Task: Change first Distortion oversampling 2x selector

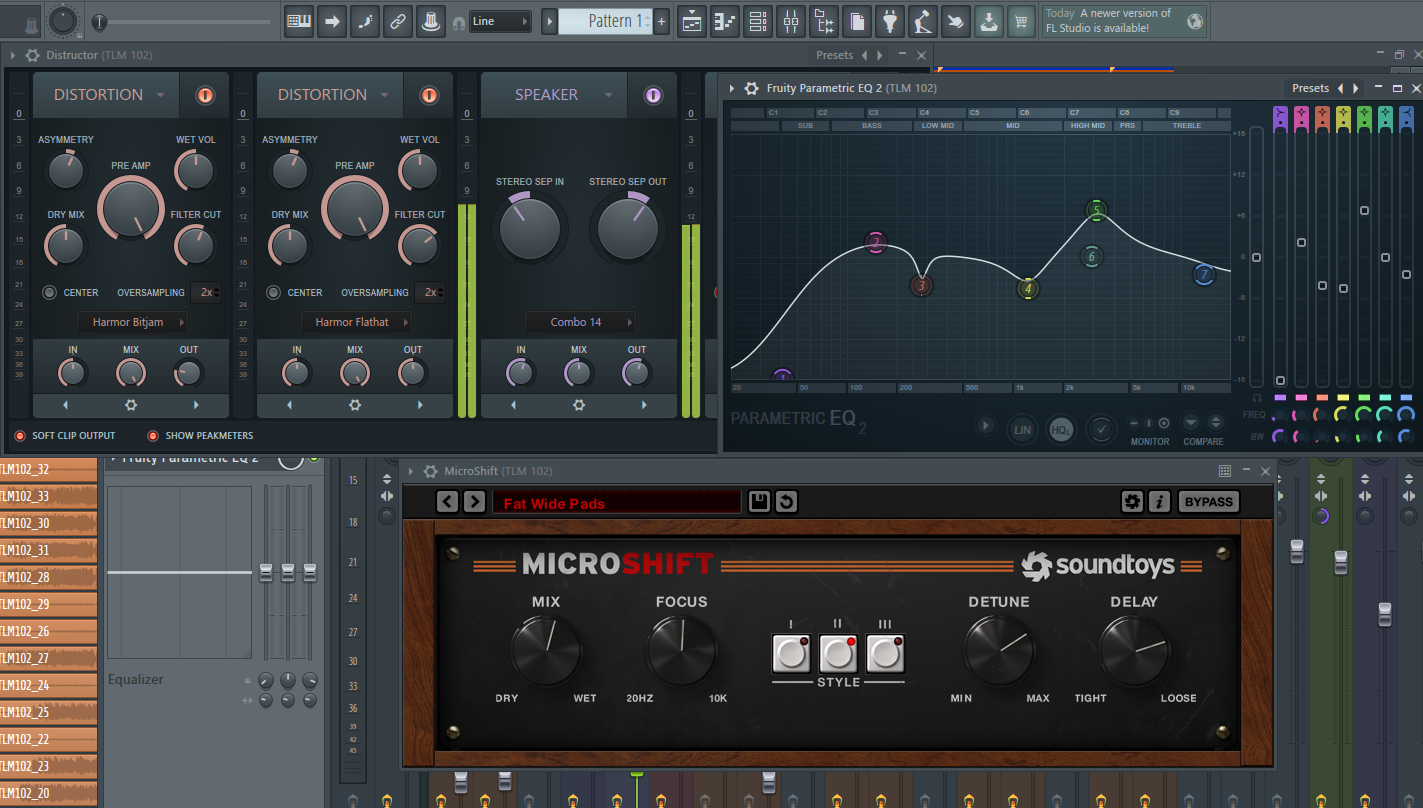Action: click(x=206, y=292)
